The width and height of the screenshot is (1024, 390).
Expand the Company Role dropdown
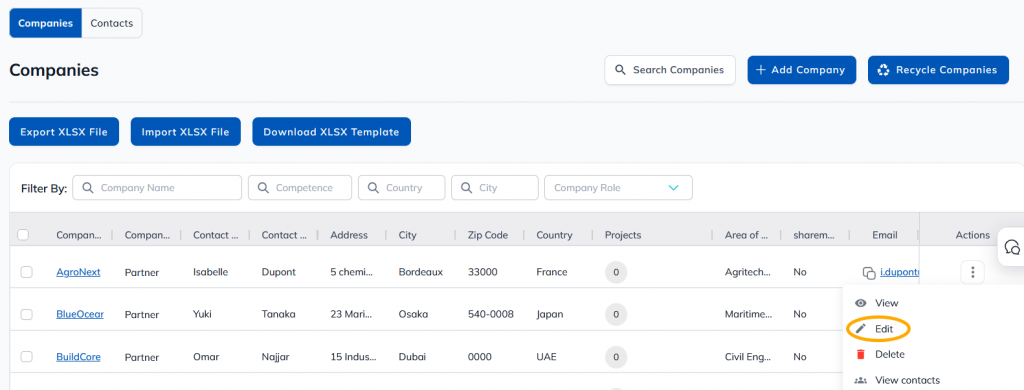618,187
